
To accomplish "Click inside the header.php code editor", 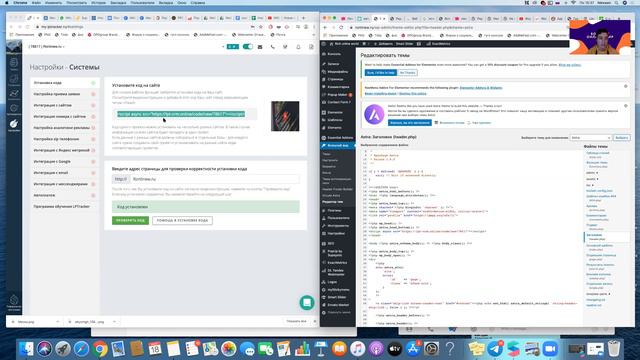I will [471, 237].
